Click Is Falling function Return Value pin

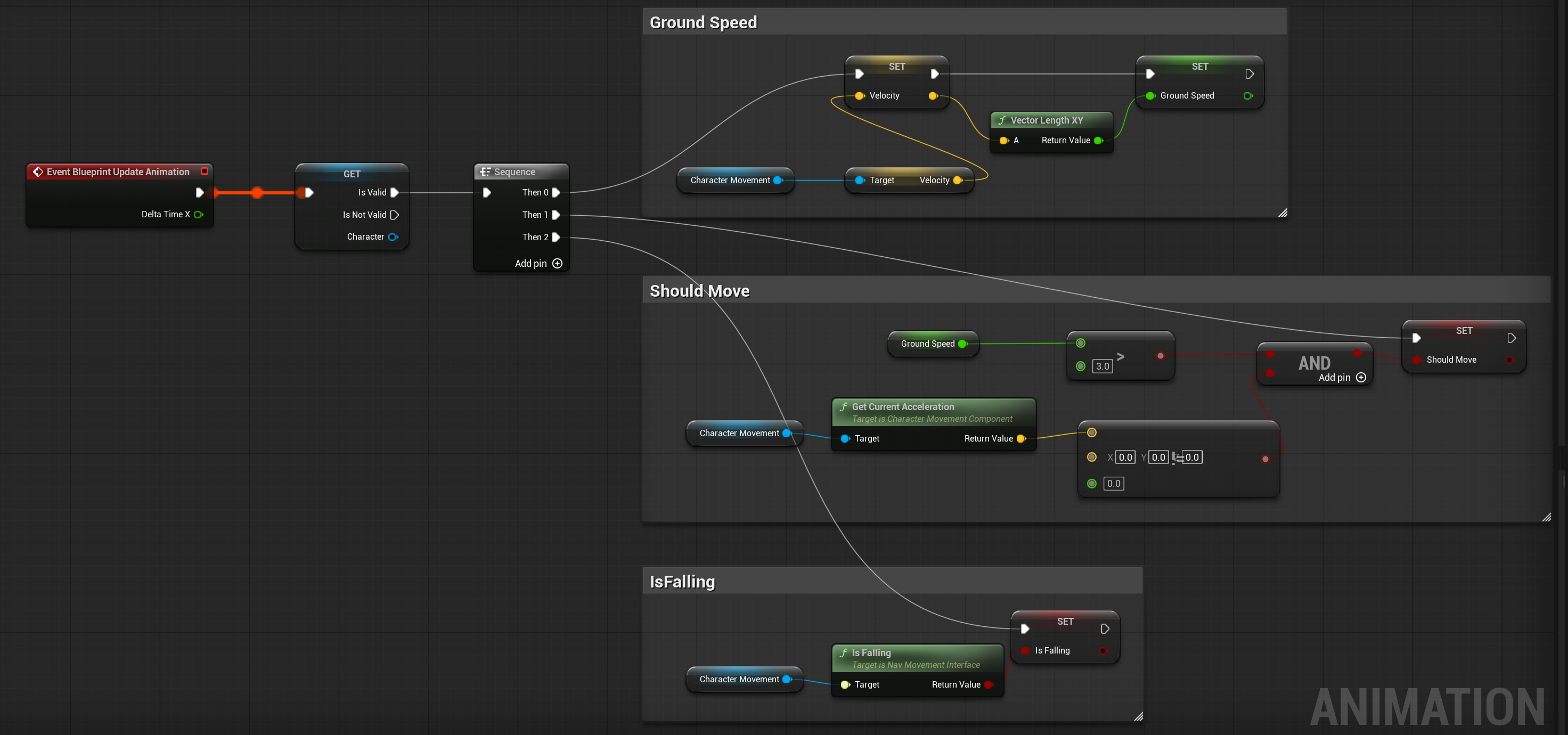989,685
